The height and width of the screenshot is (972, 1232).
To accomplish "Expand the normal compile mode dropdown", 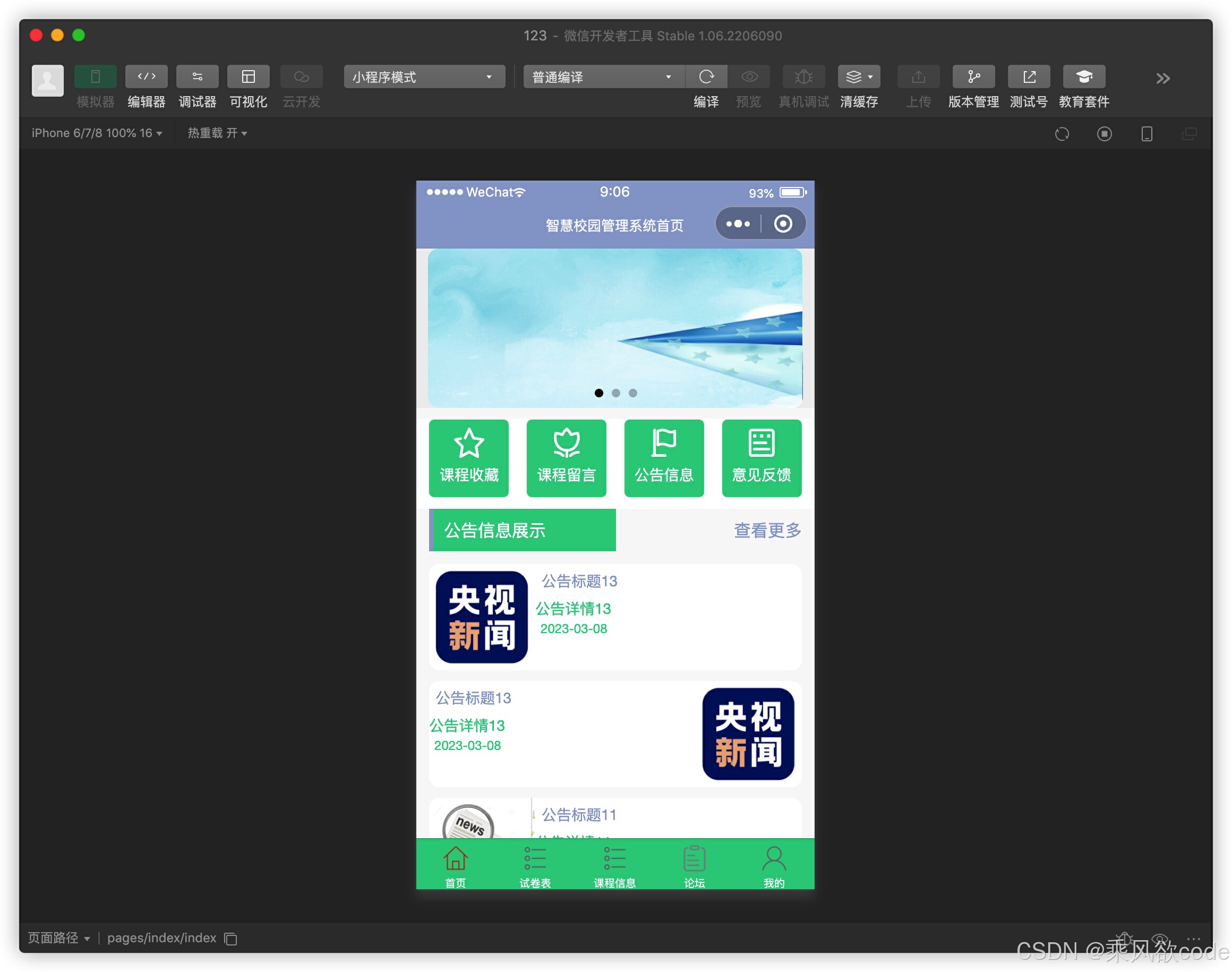I will pos(602,77).
